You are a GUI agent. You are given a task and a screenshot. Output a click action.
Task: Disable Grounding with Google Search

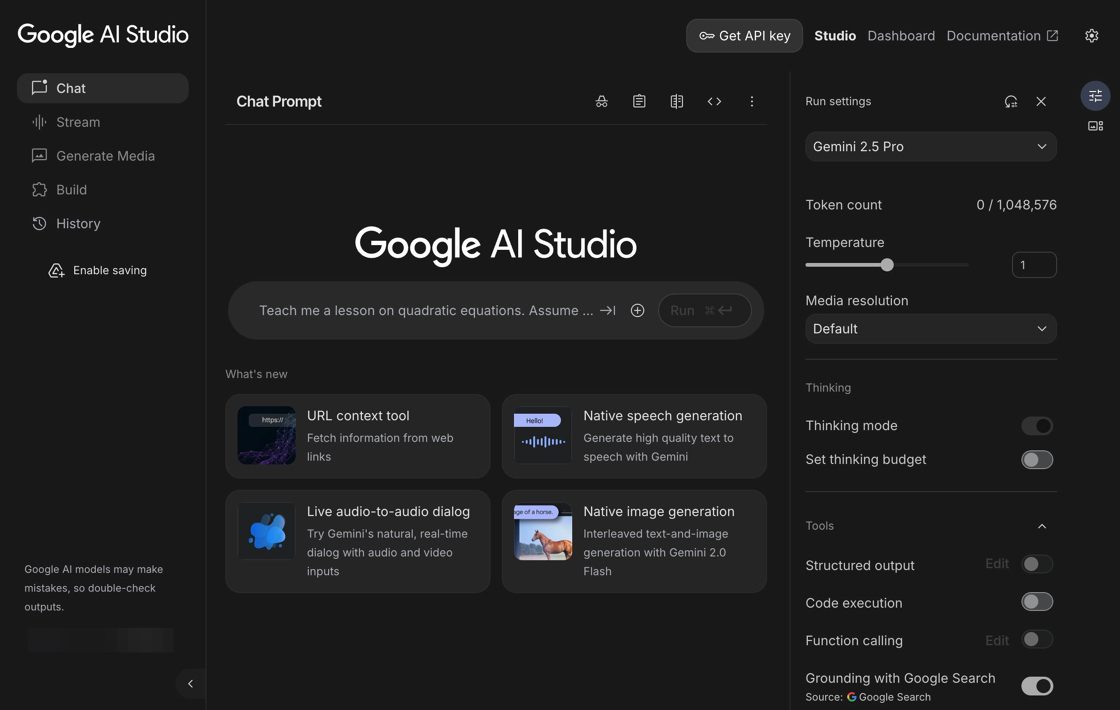click(1037, 686)
